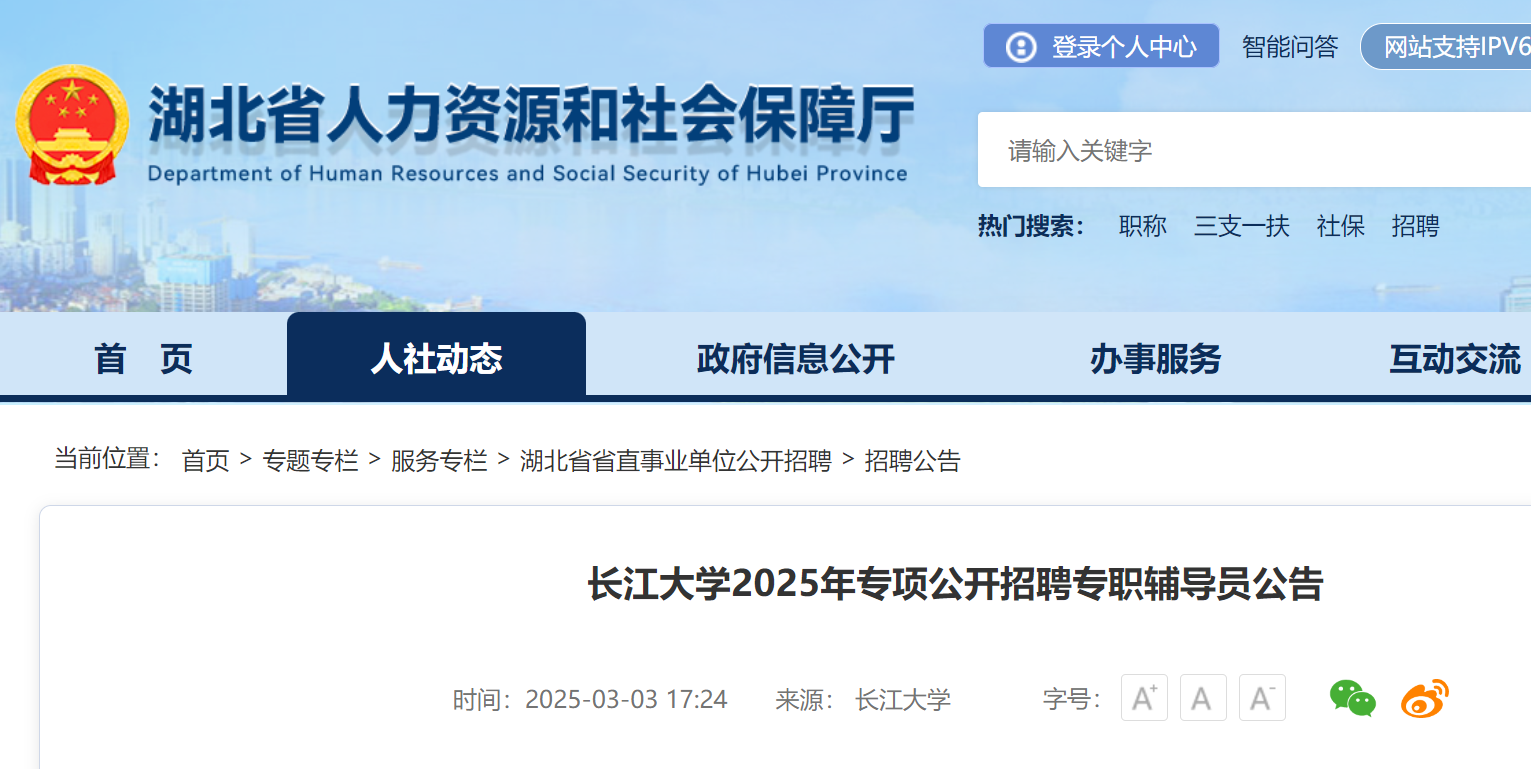Click 网站支持IPV6 badge
The height and width of the screenshot is (769, 1531).
[1448, 47]
